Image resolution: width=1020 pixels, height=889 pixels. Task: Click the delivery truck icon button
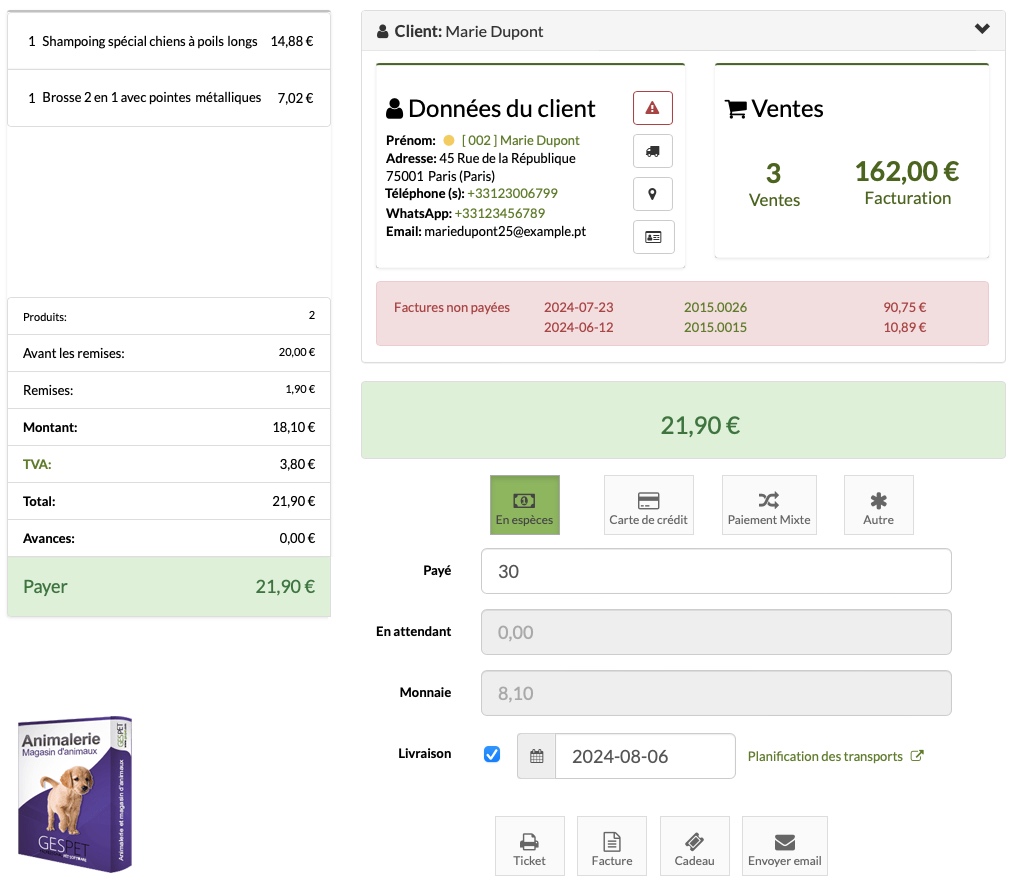652,151
